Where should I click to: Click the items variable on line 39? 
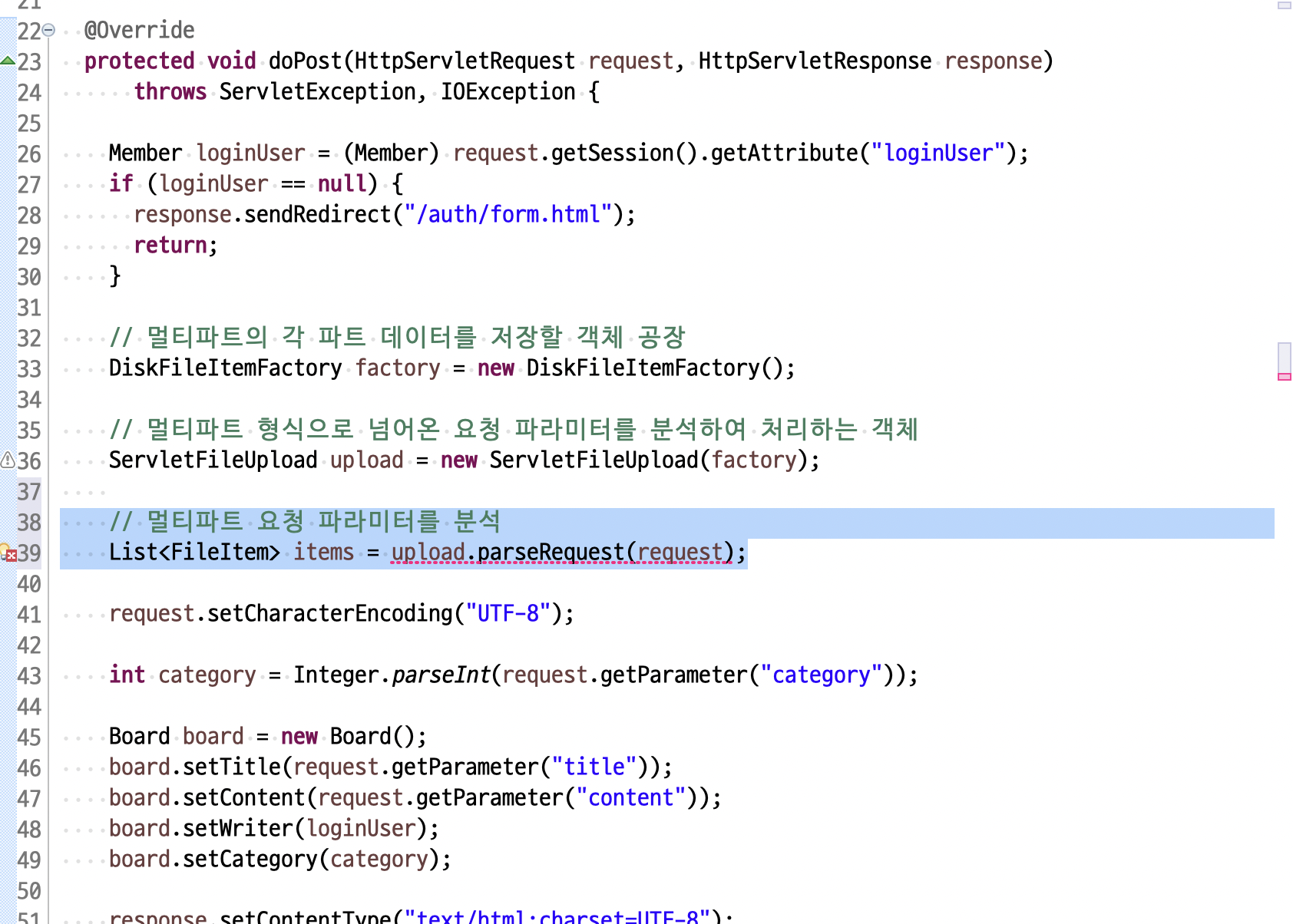click(x=324, y=552)
